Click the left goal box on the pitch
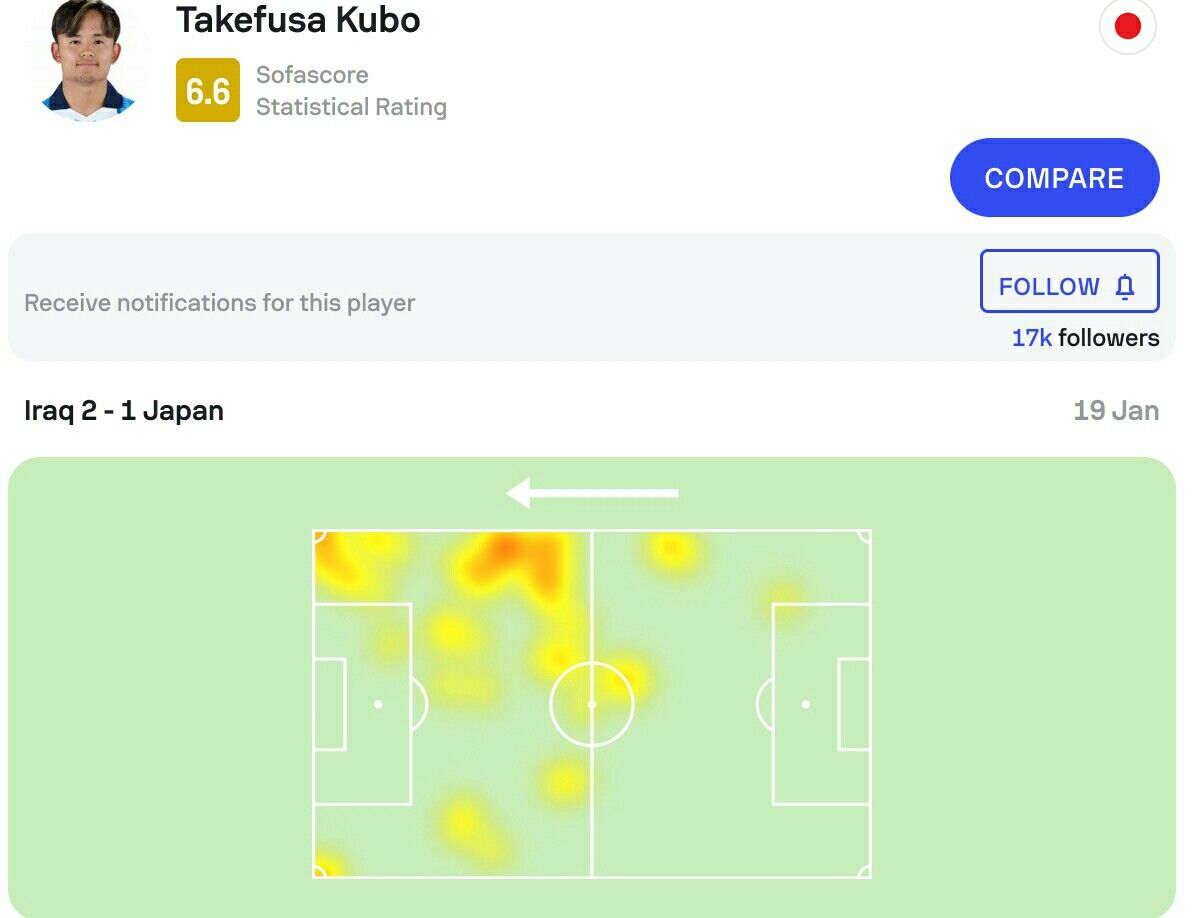1192x918 pixels. pyautogui.click(x=330, y=704)
